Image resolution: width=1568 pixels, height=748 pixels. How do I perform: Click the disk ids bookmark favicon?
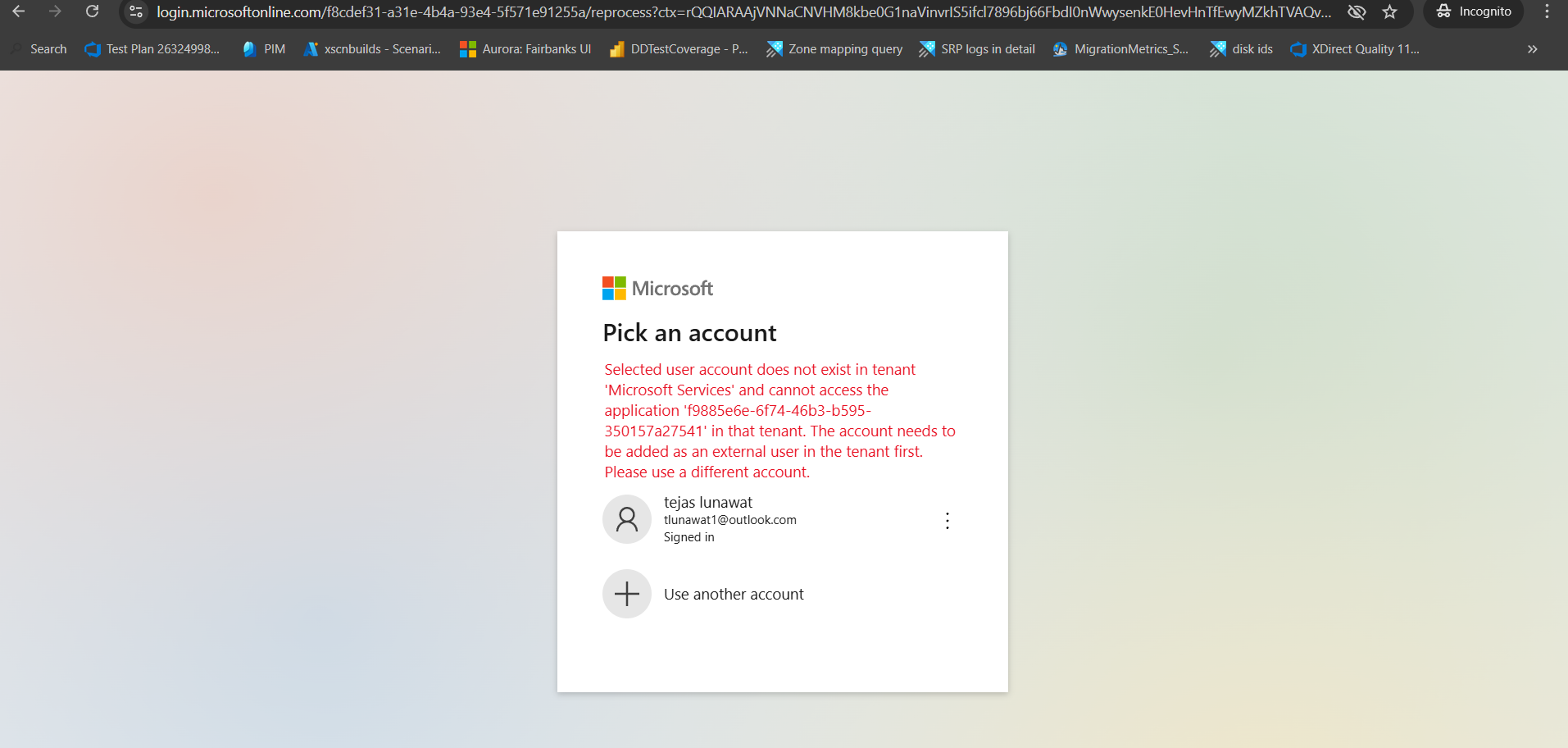coord(1218,49)
